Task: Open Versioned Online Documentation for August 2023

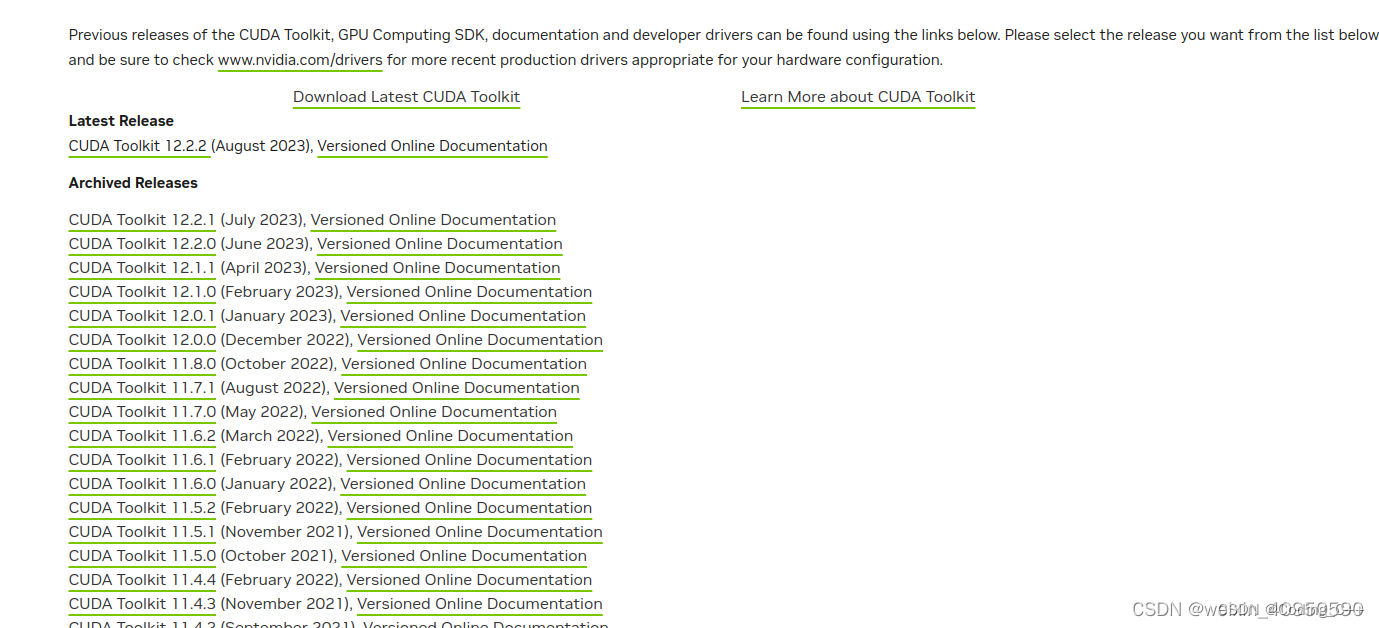Action: click(x=432, y=146)
